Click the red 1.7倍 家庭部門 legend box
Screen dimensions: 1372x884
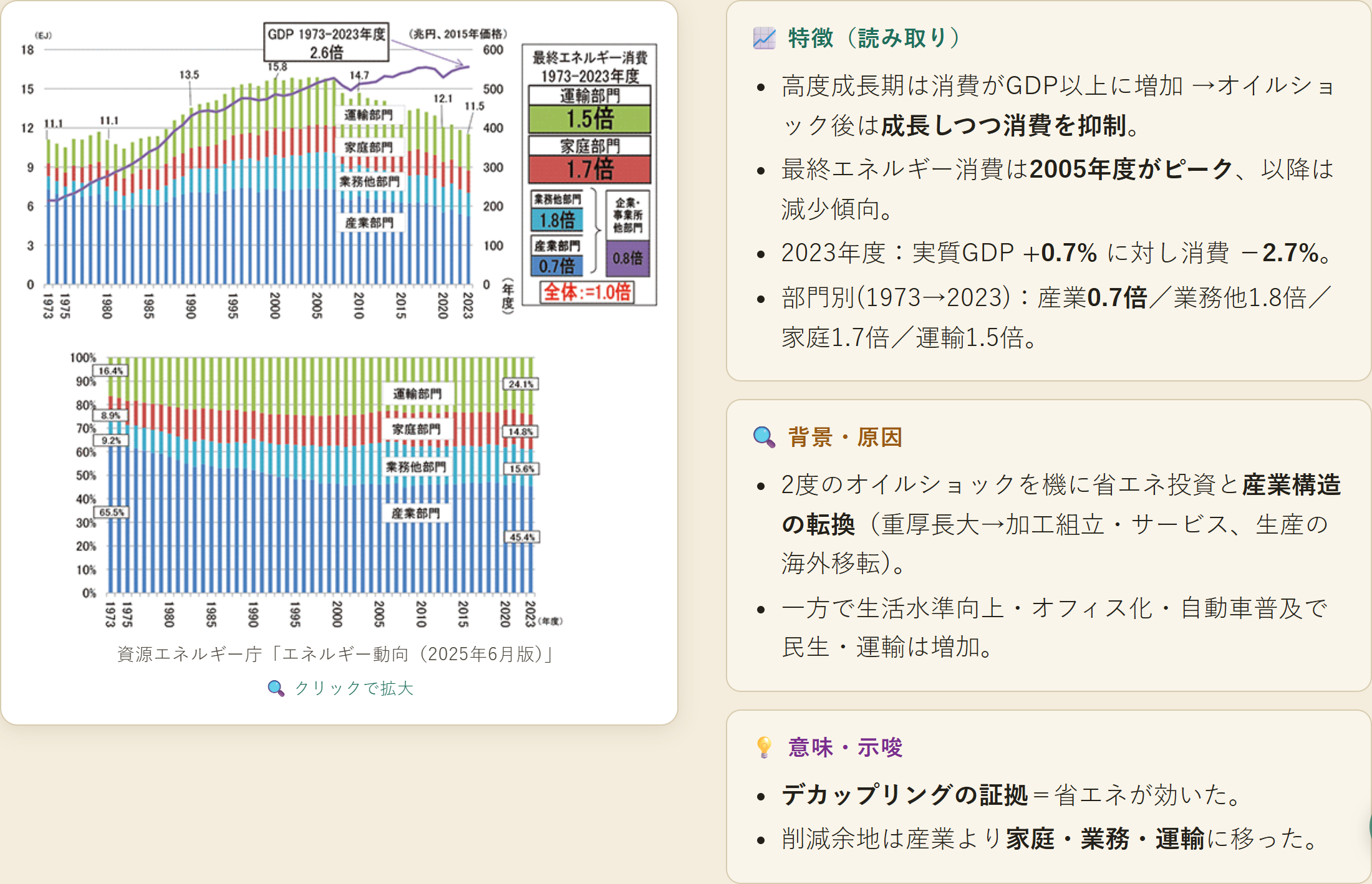[x=590, y=168]
